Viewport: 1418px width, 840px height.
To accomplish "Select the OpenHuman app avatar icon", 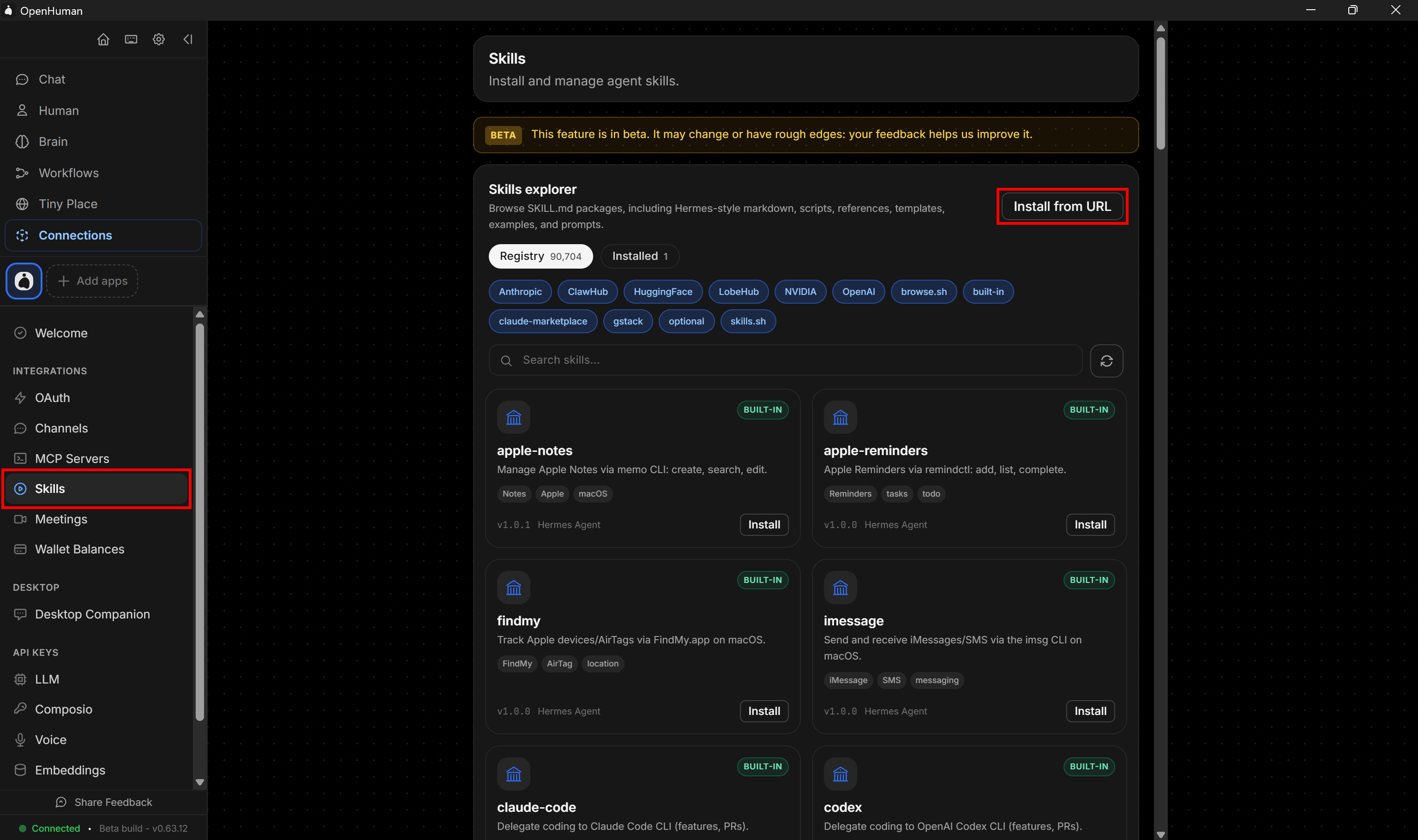I will [24, 281].
